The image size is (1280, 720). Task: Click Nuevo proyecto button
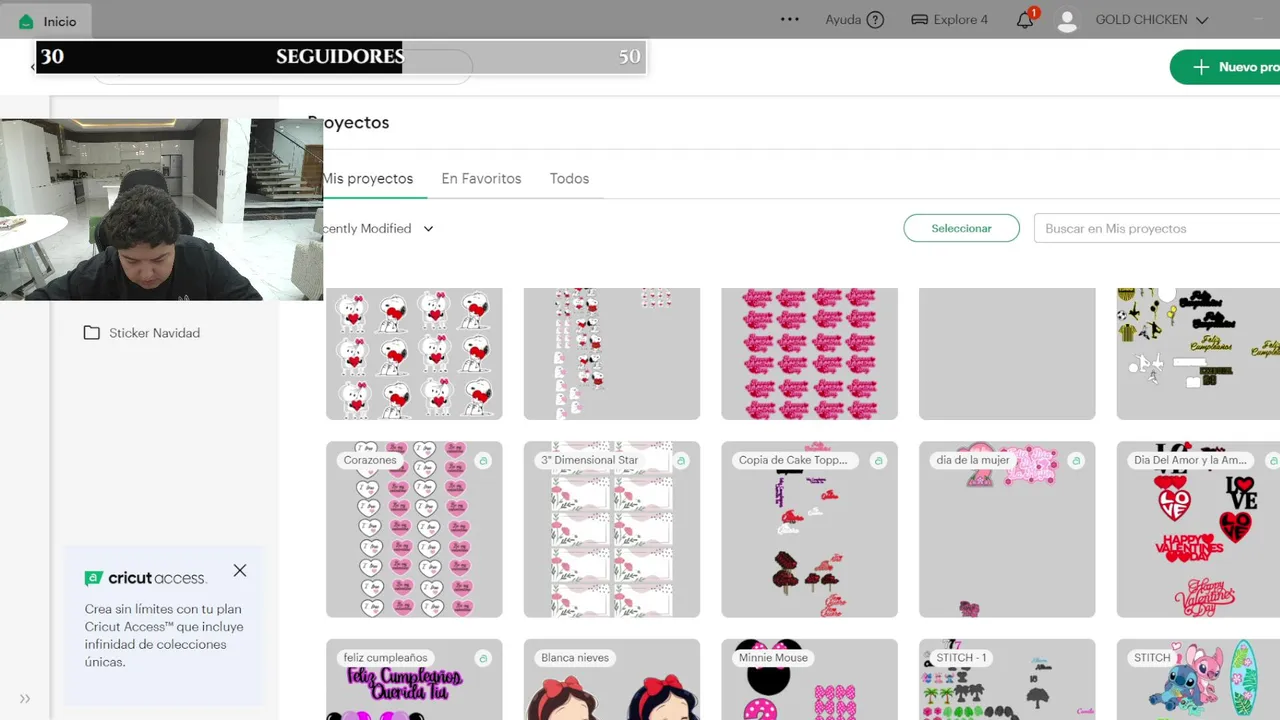1225,67
